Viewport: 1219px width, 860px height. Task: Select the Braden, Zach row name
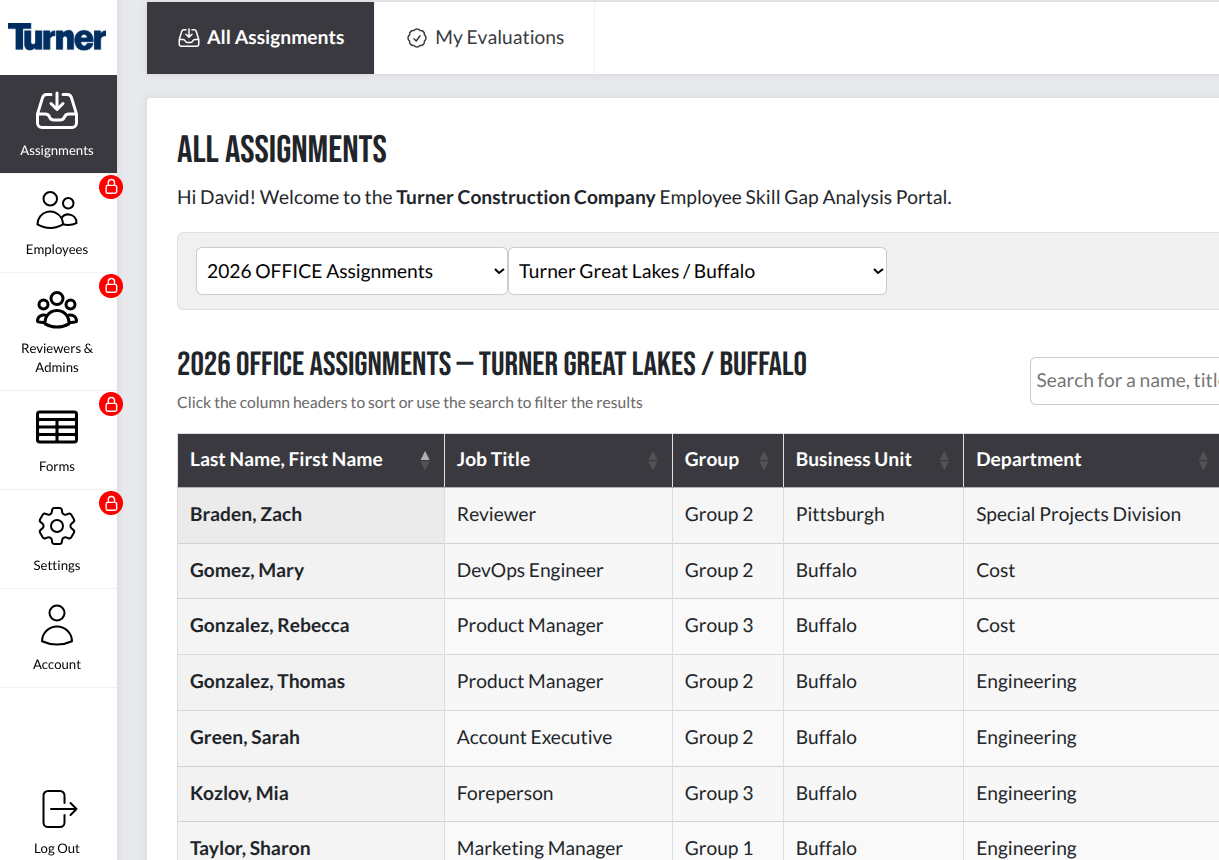[x=246, y=514]
